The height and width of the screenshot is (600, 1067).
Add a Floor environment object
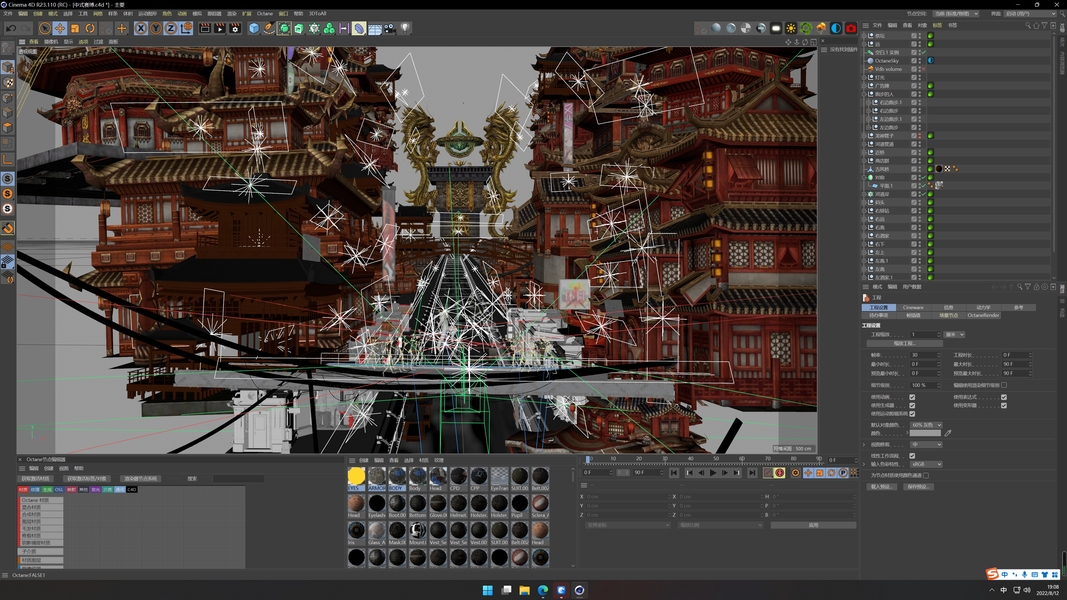coord(374,28)
